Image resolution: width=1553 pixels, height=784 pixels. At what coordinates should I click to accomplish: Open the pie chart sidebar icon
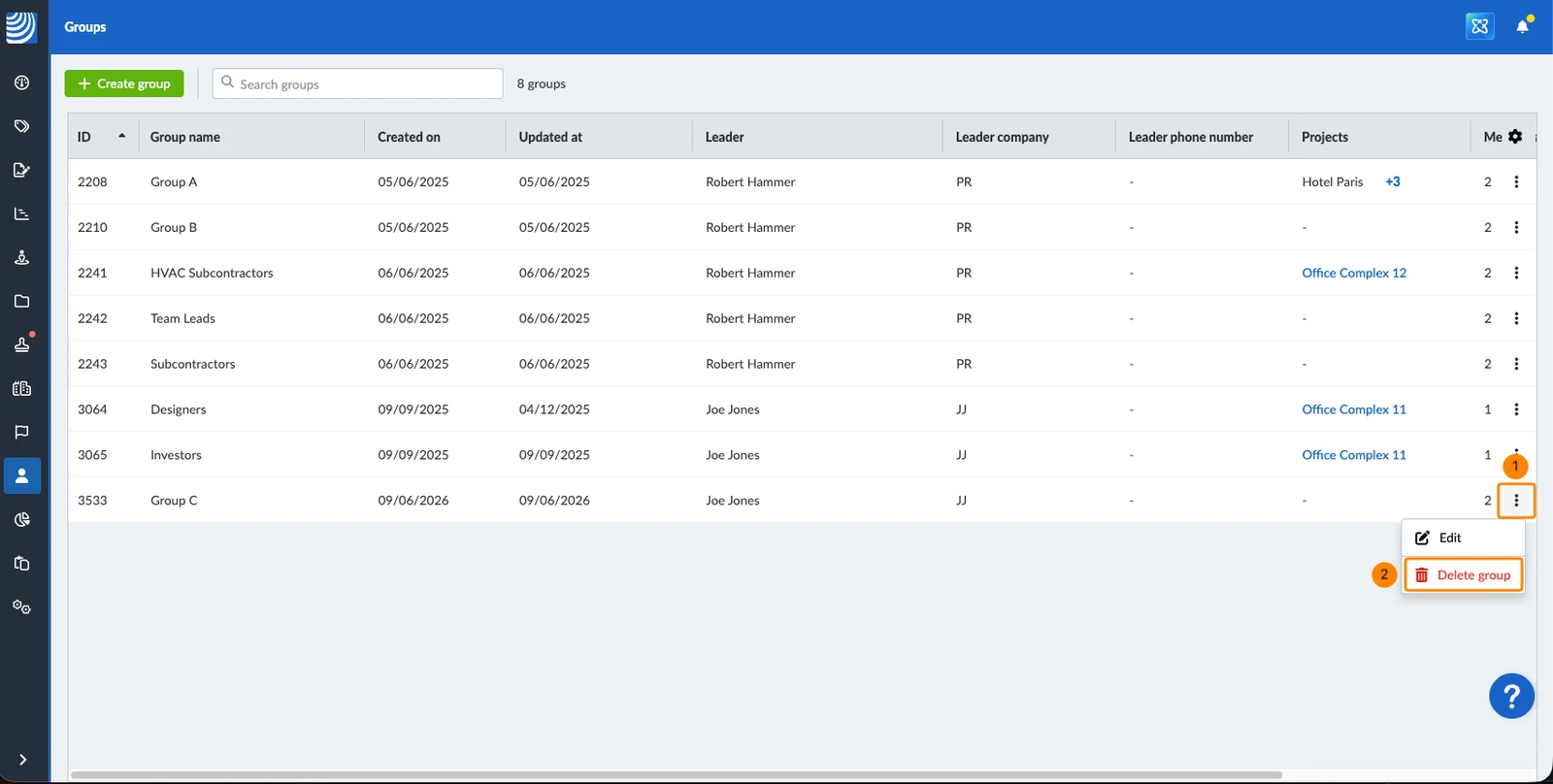(21, 519)
